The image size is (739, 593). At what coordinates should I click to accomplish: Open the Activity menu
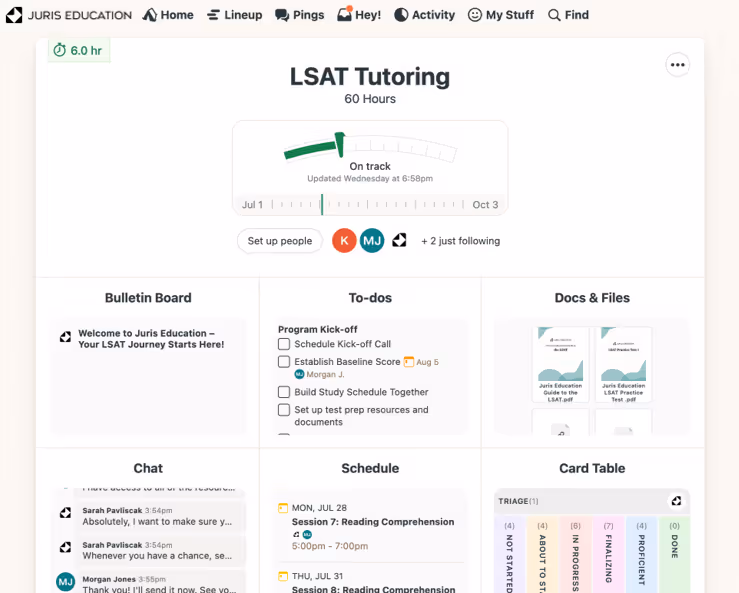425,15
